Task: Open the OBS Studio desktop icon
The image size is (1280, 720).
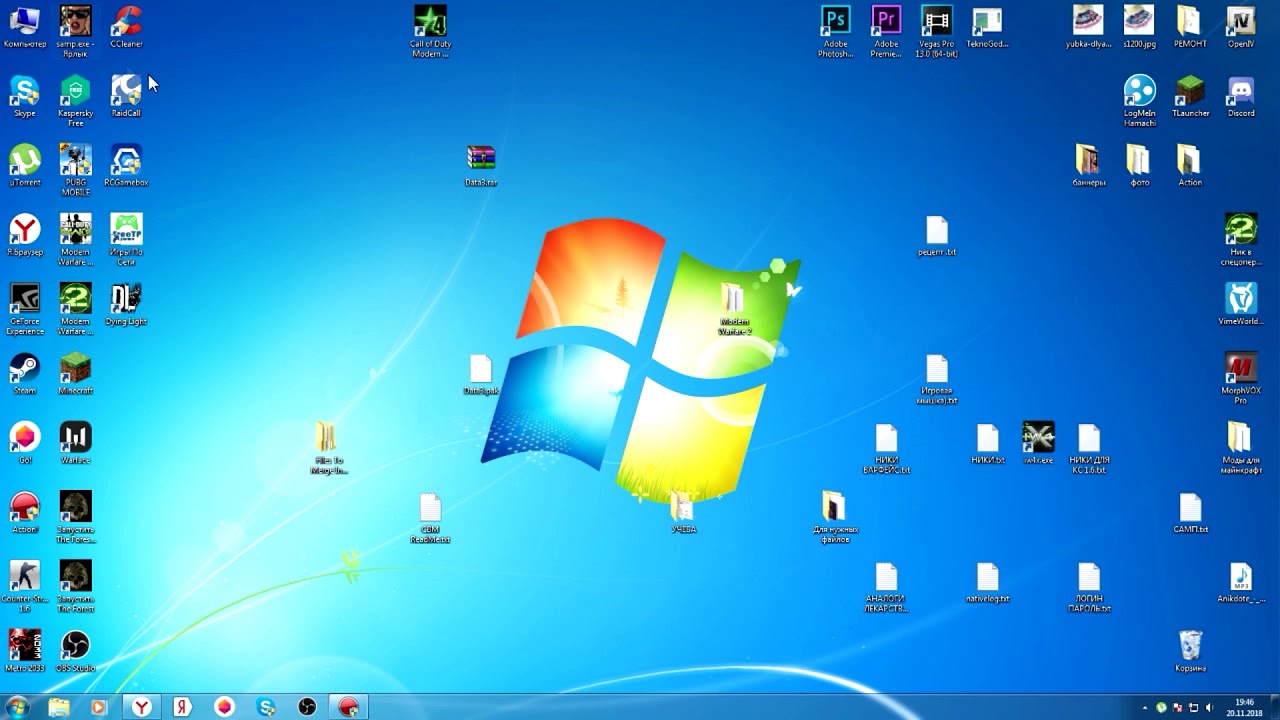Action: click(x=75, y=651)
